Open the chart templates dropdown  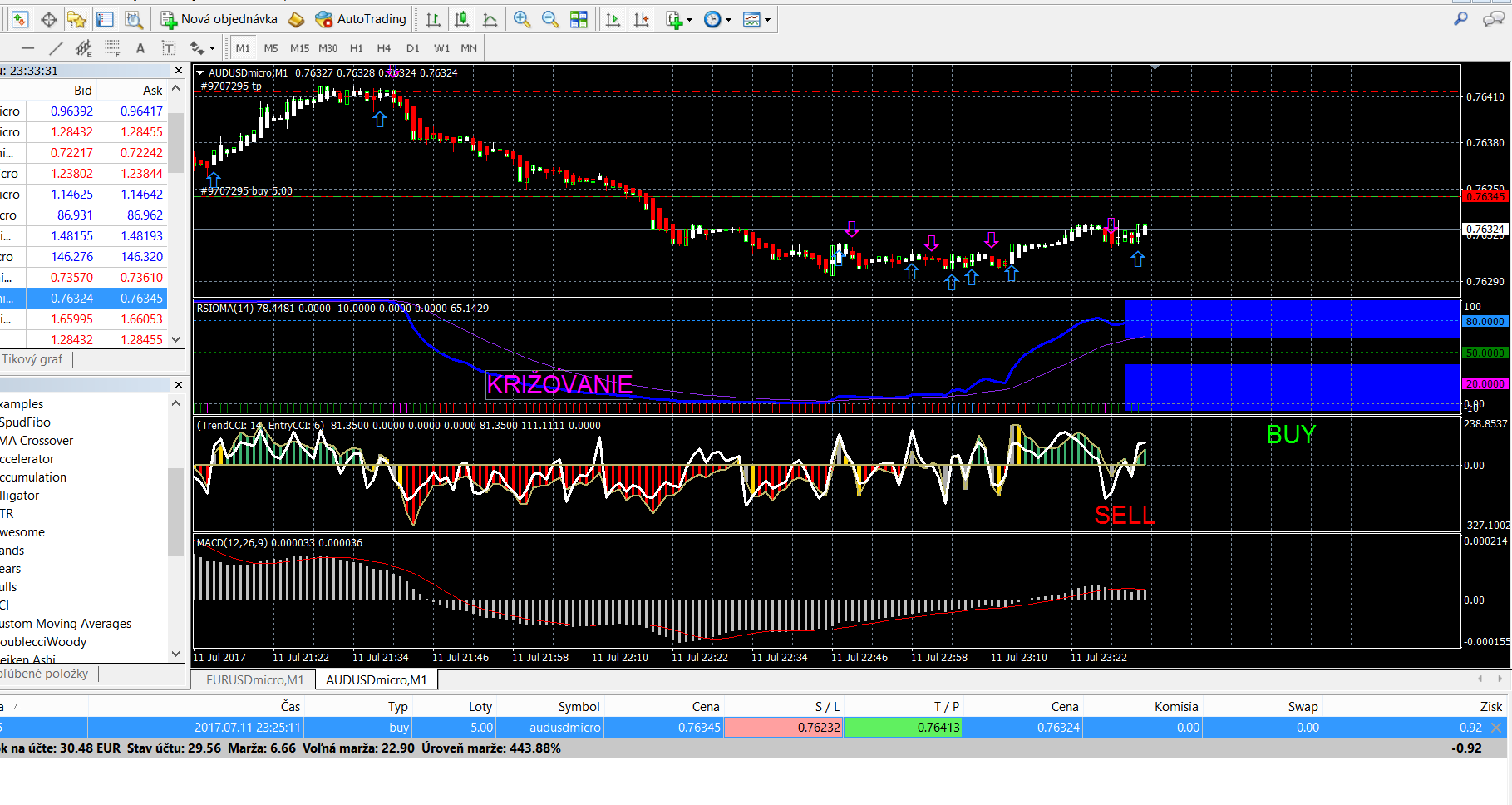[x=756, y=19]
